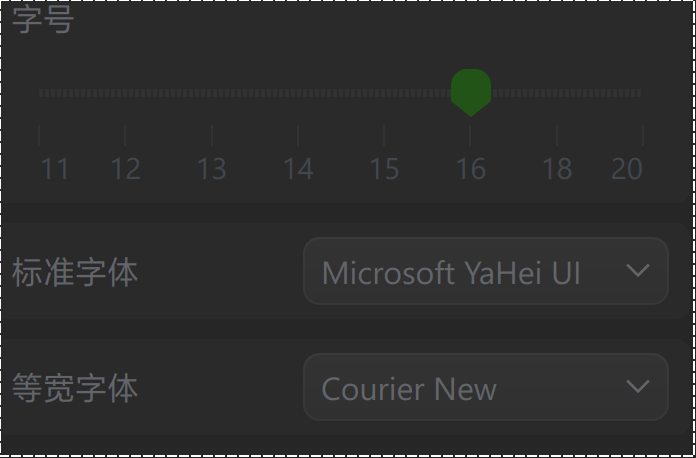Expand the chevron beside Courier New
This screenshot has height=458, width=696.
click(x=637, y=387)
